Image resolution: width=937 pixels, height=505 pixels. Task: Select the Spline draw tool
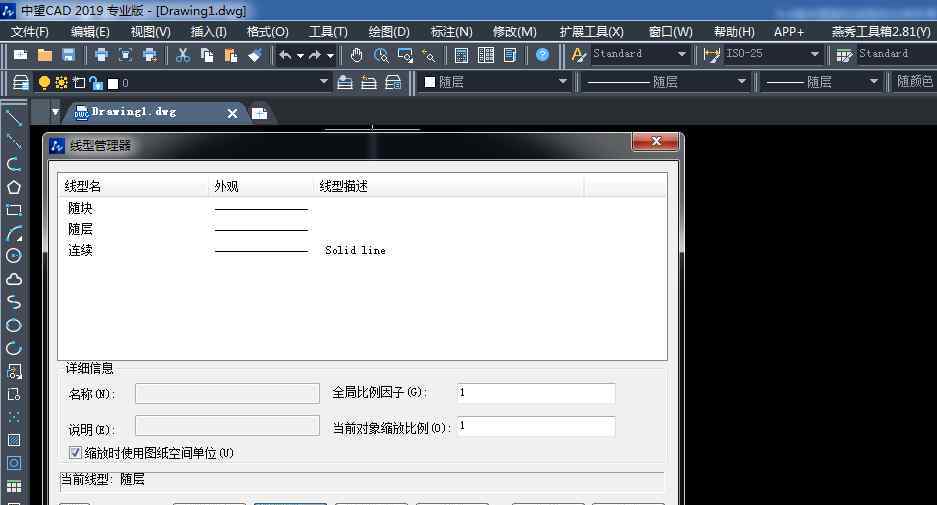pyautogui.click(x=14, y=302)
